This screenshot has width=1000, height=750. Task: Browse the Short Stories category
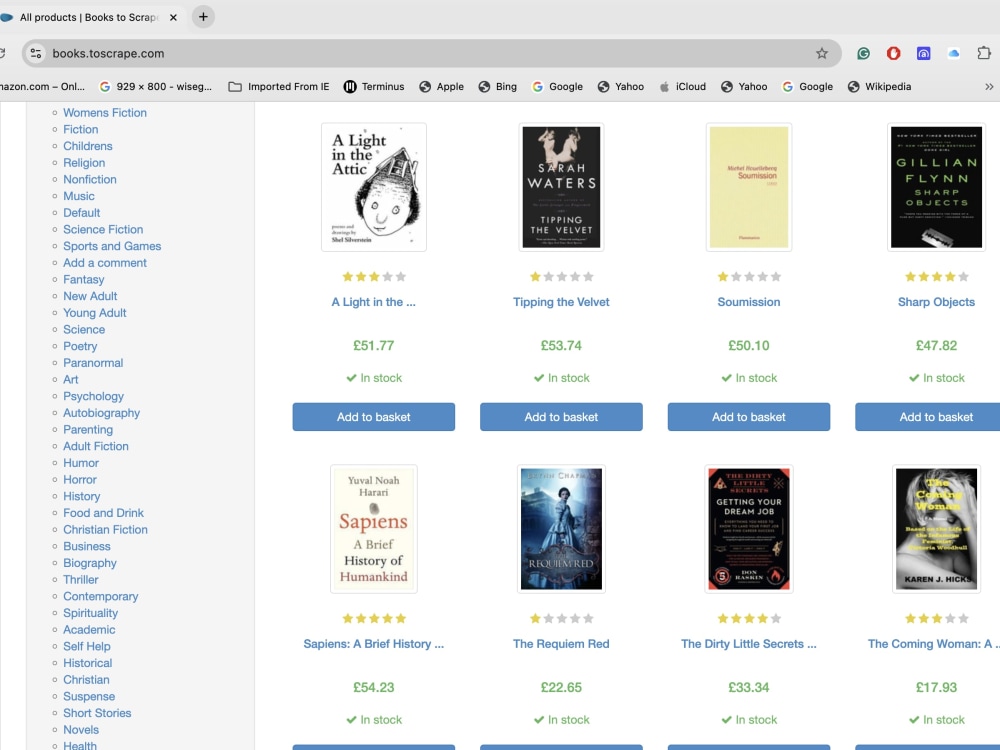tap(97, 713)
